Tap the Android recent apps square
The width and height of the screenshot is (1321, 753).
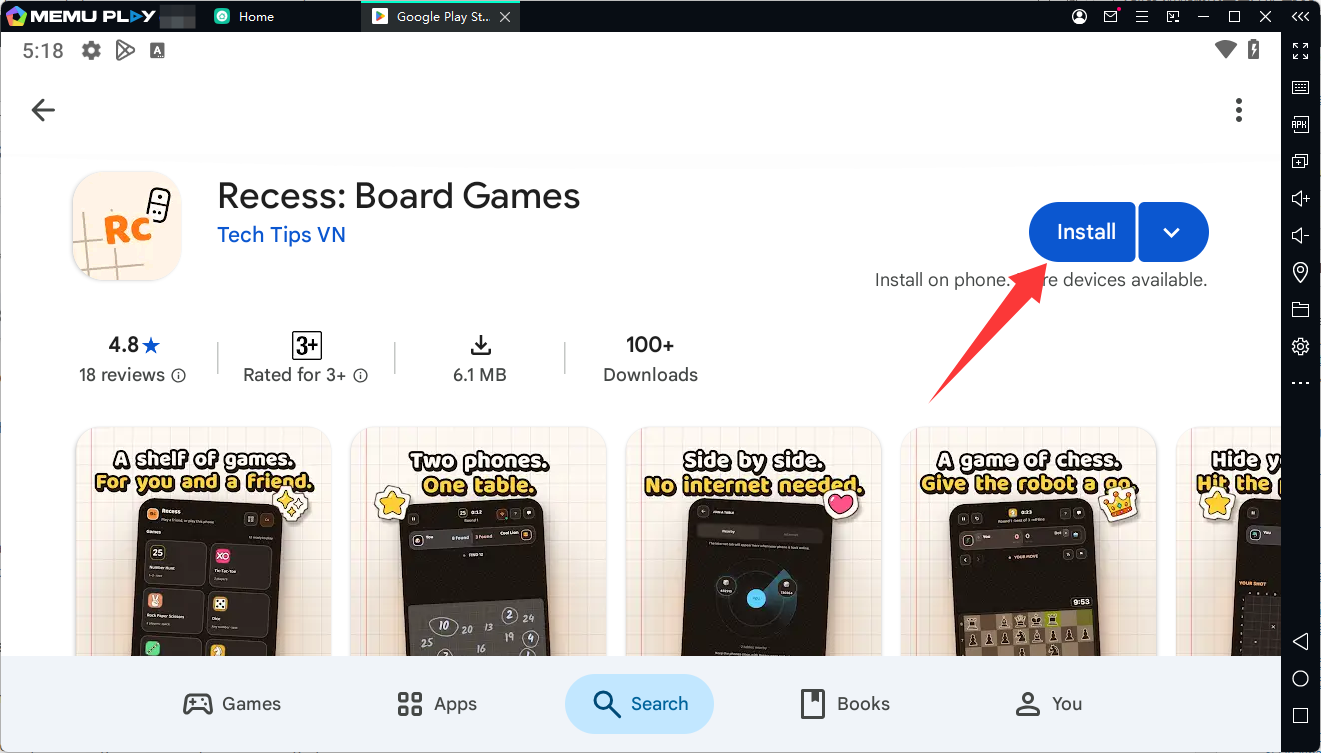[1300, 716]
